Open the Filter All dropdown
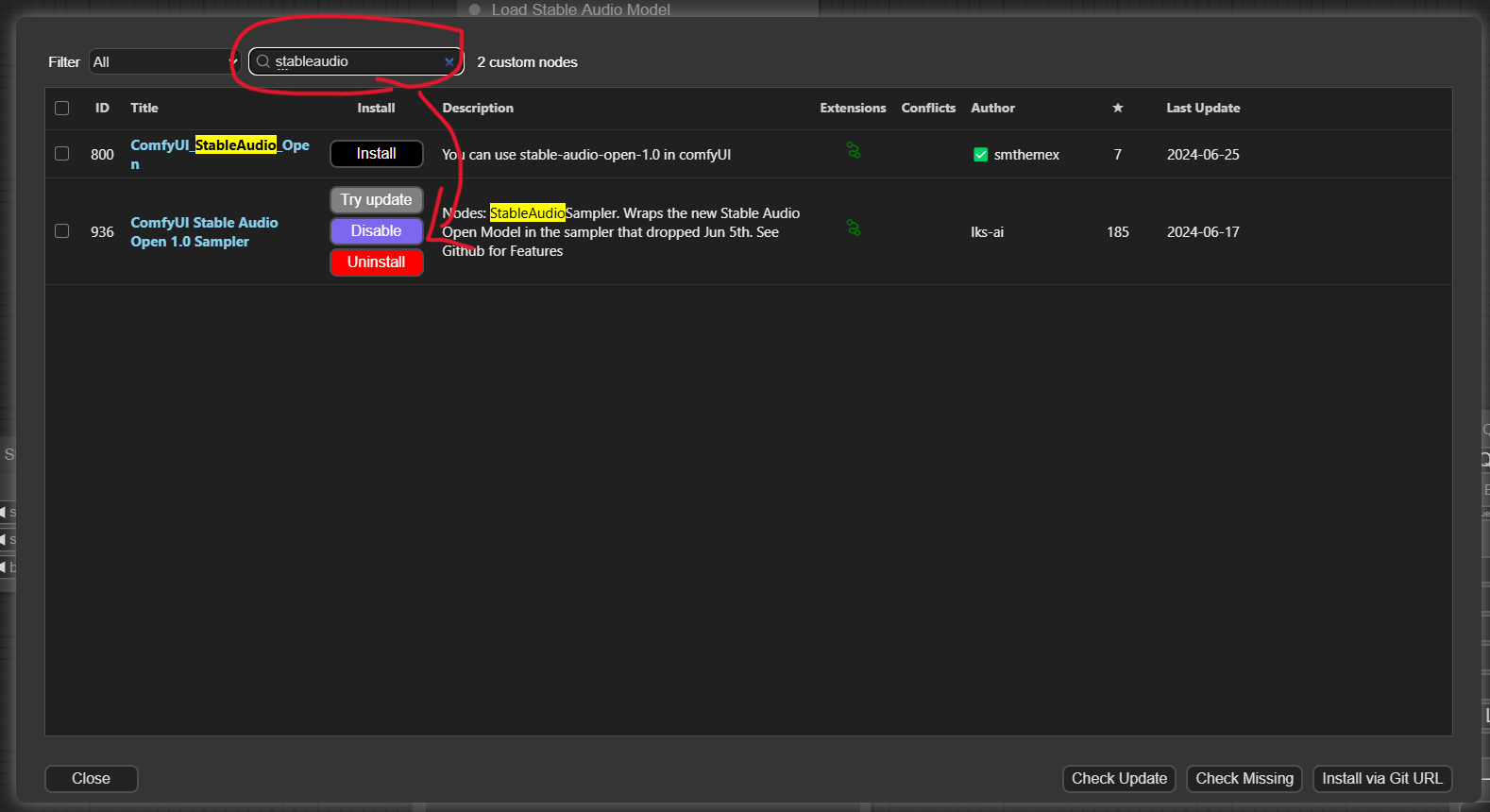 tap(165, 61)
